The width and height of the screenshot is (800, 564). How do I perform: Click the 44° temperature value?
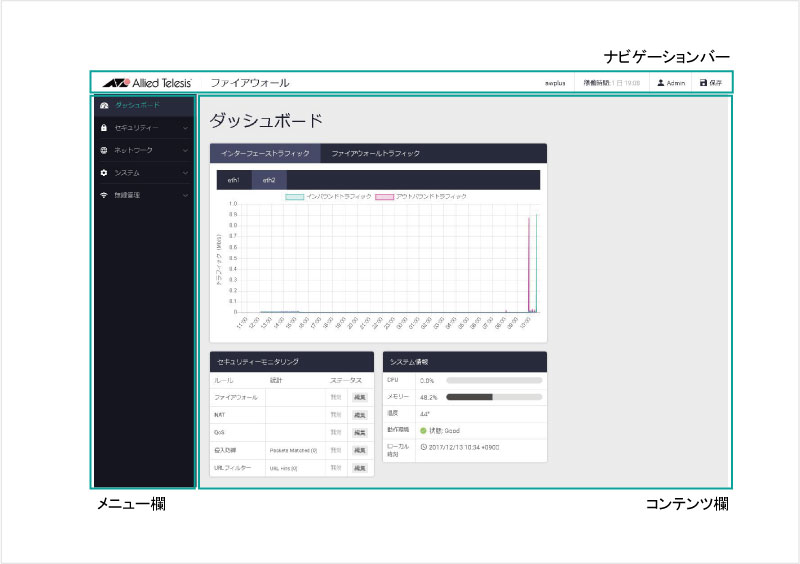pos(424,414)
